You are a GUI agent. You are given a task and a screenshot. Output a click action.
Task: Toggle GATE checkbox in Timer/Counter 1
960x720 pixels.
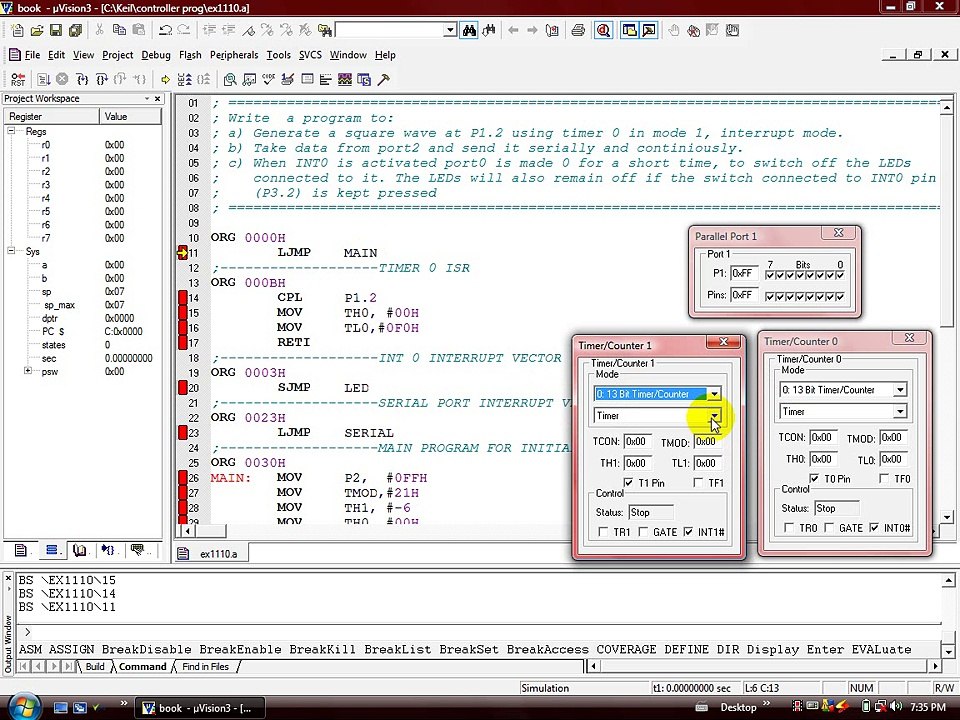point(643,532)
